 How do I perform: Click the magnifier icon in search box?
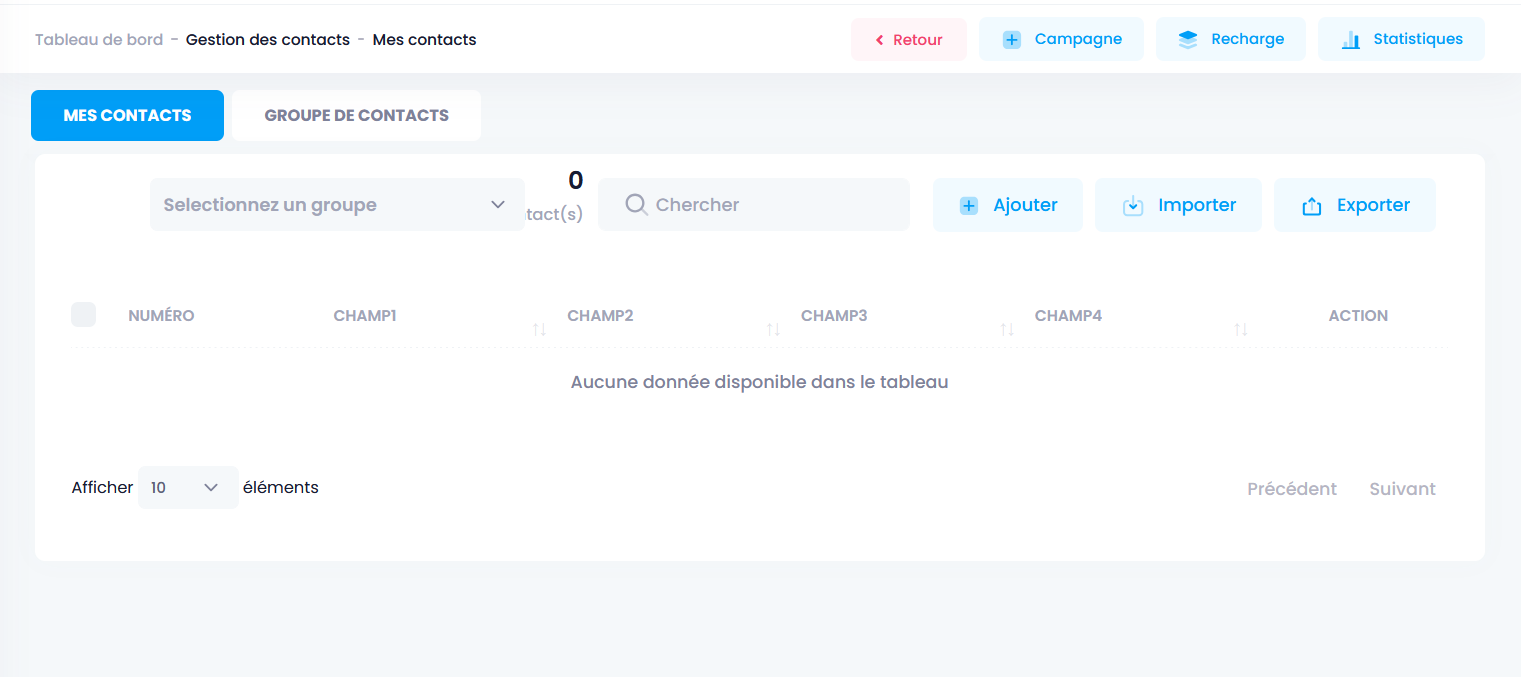[x=636, y=205]
